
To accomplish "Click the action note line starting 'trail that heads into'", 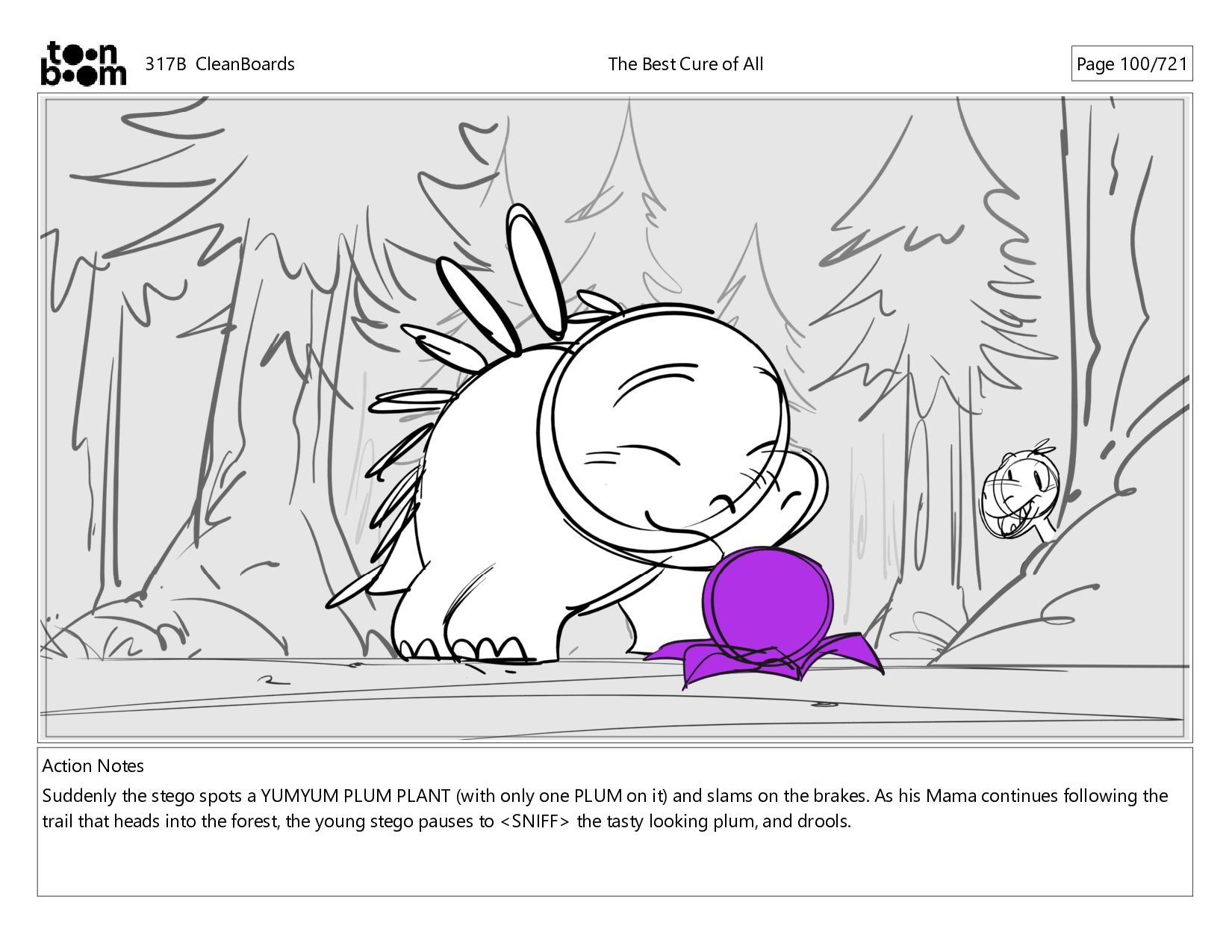I will 447,822.
